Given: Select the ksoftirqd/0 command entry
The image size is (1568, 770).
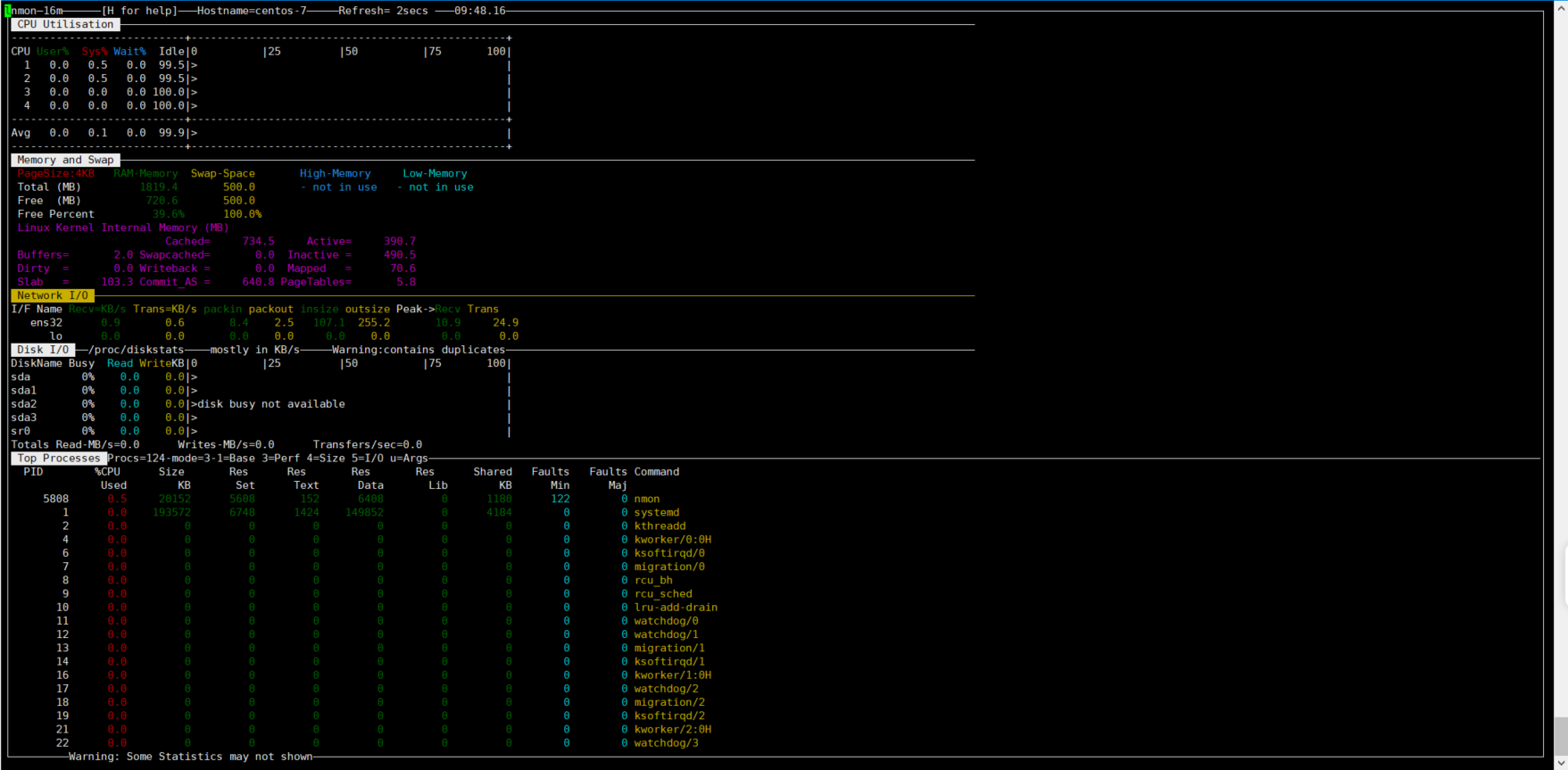Looking at the screenshot, I should pyautogui.click(x=669, y=553).
